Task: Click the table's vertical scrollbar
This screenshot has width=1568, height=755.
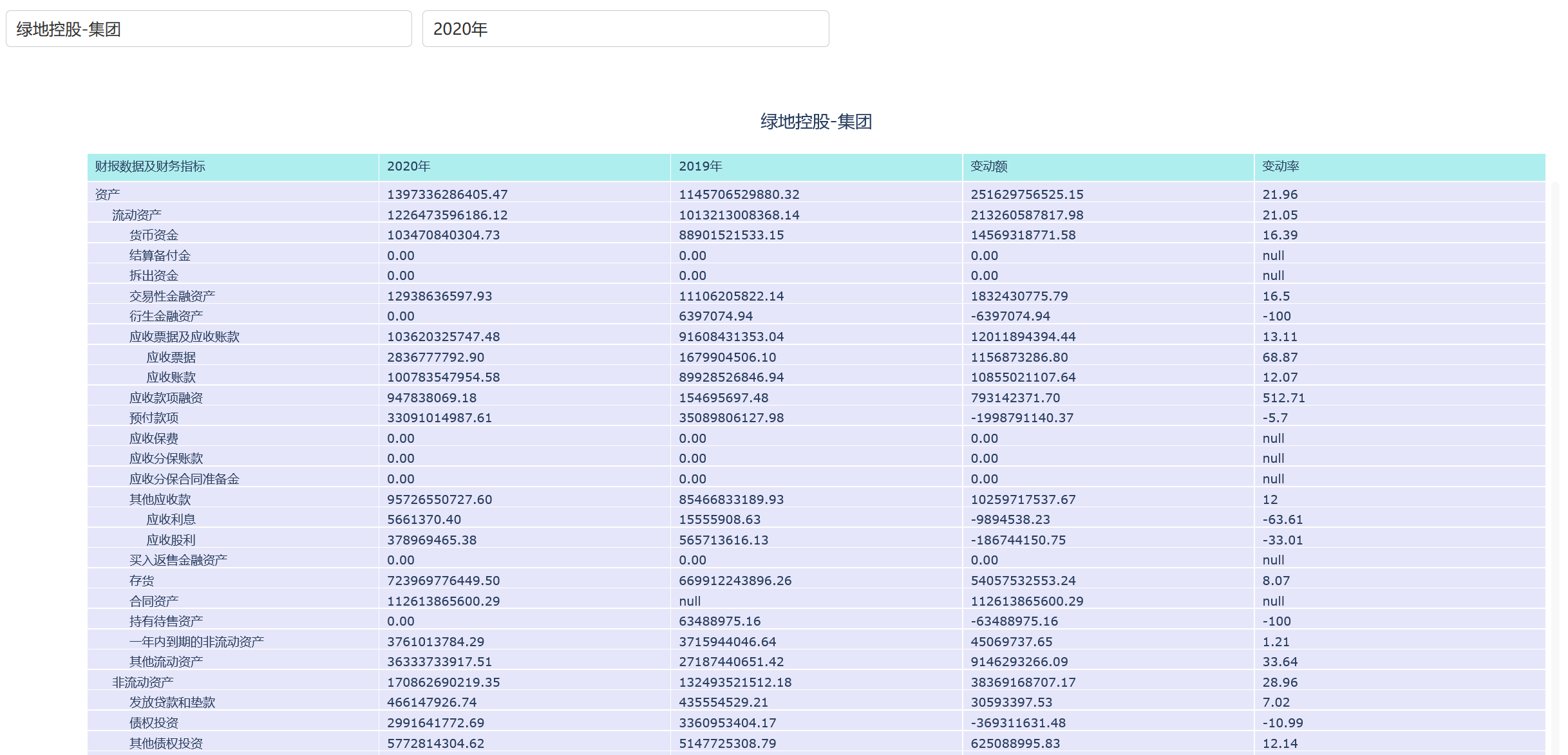Action: (1554, 468)
